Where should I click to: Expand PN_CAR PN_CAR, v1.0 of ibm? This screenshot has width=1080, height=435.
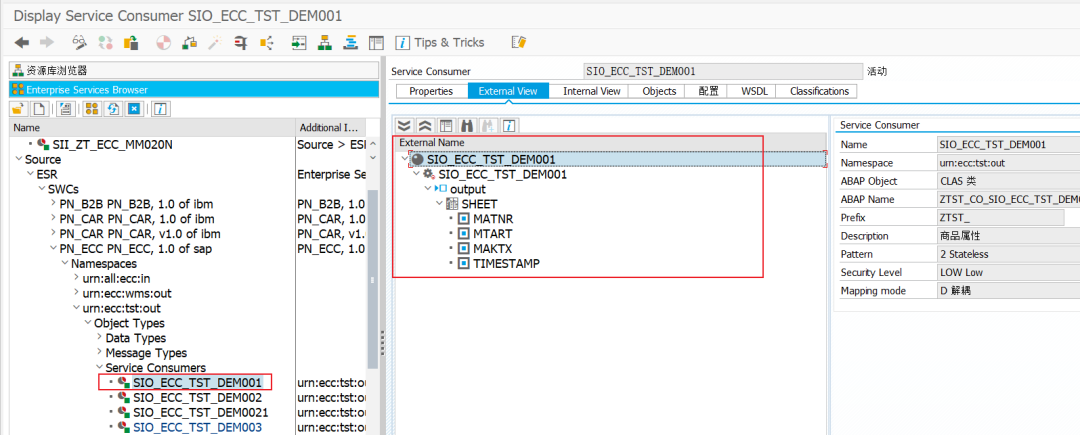pos(53,234)
